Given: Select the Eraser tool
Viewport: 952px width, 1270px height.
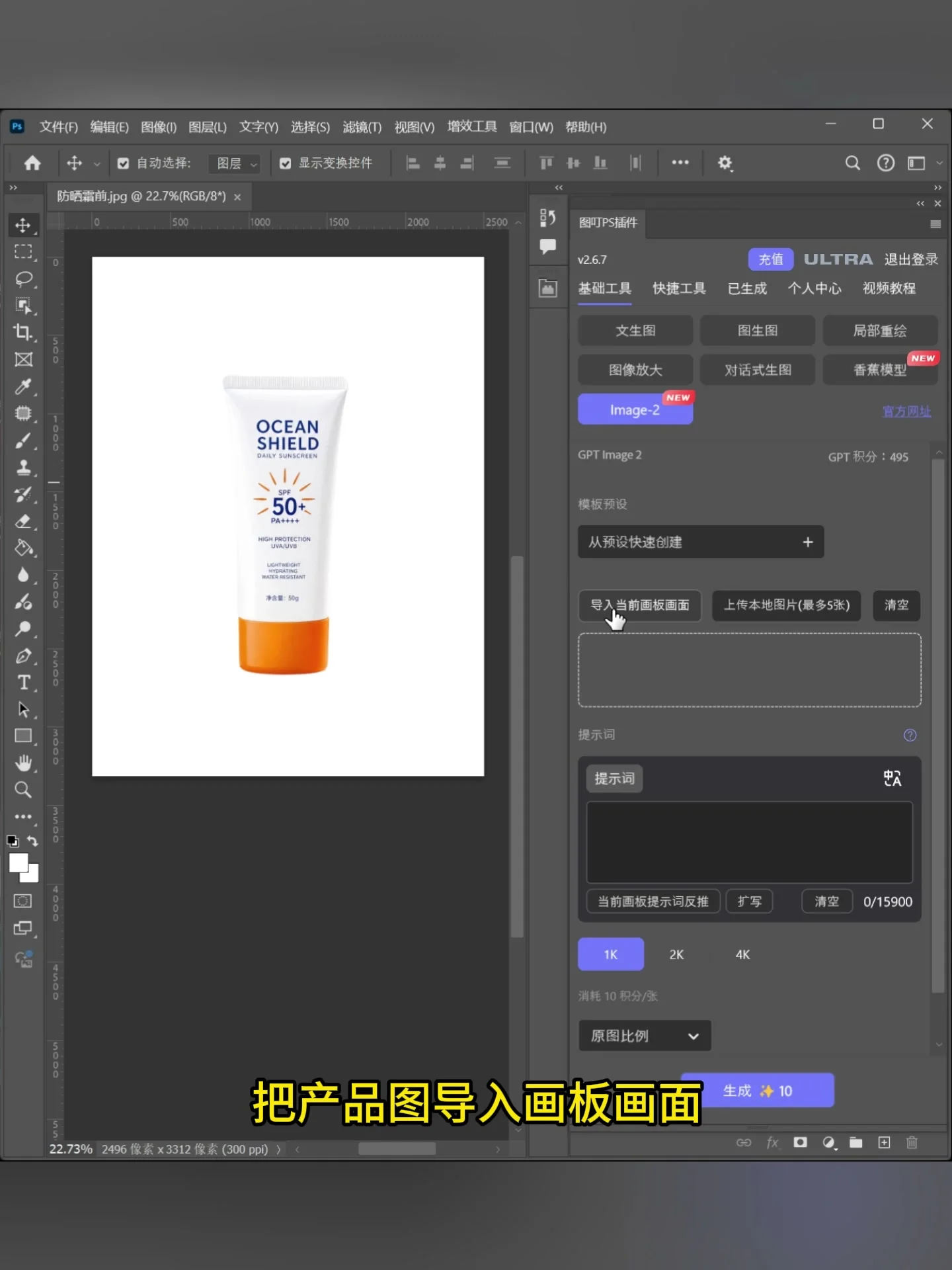Looking at the screenshot, I should click(23, 521).
